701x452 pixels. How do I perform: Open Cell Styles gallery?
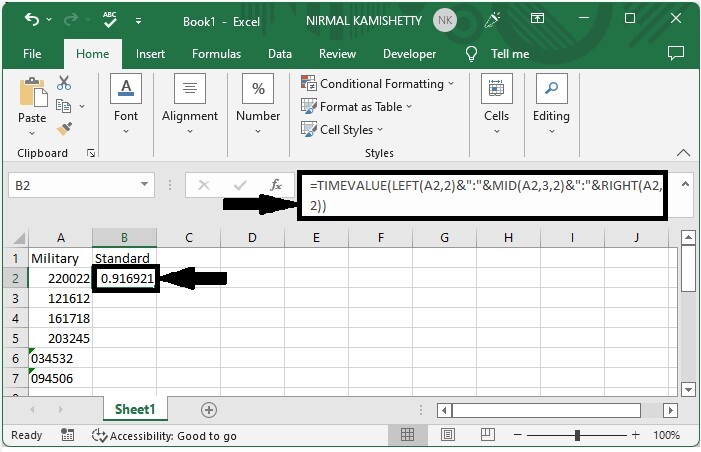tap(342, 130)
